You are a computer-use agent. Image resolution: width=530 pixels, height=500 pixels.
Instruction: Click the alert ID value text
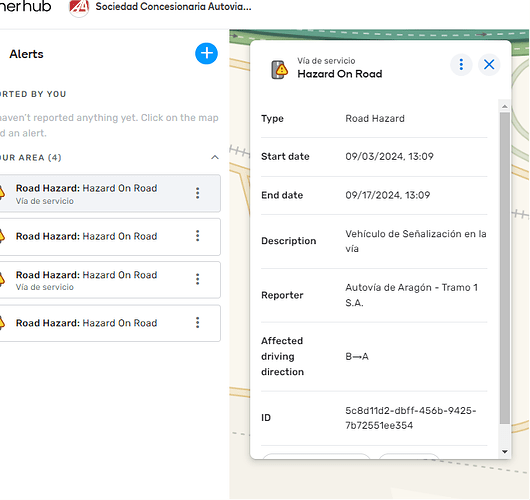pyautogui.click(x=410, y=418)
